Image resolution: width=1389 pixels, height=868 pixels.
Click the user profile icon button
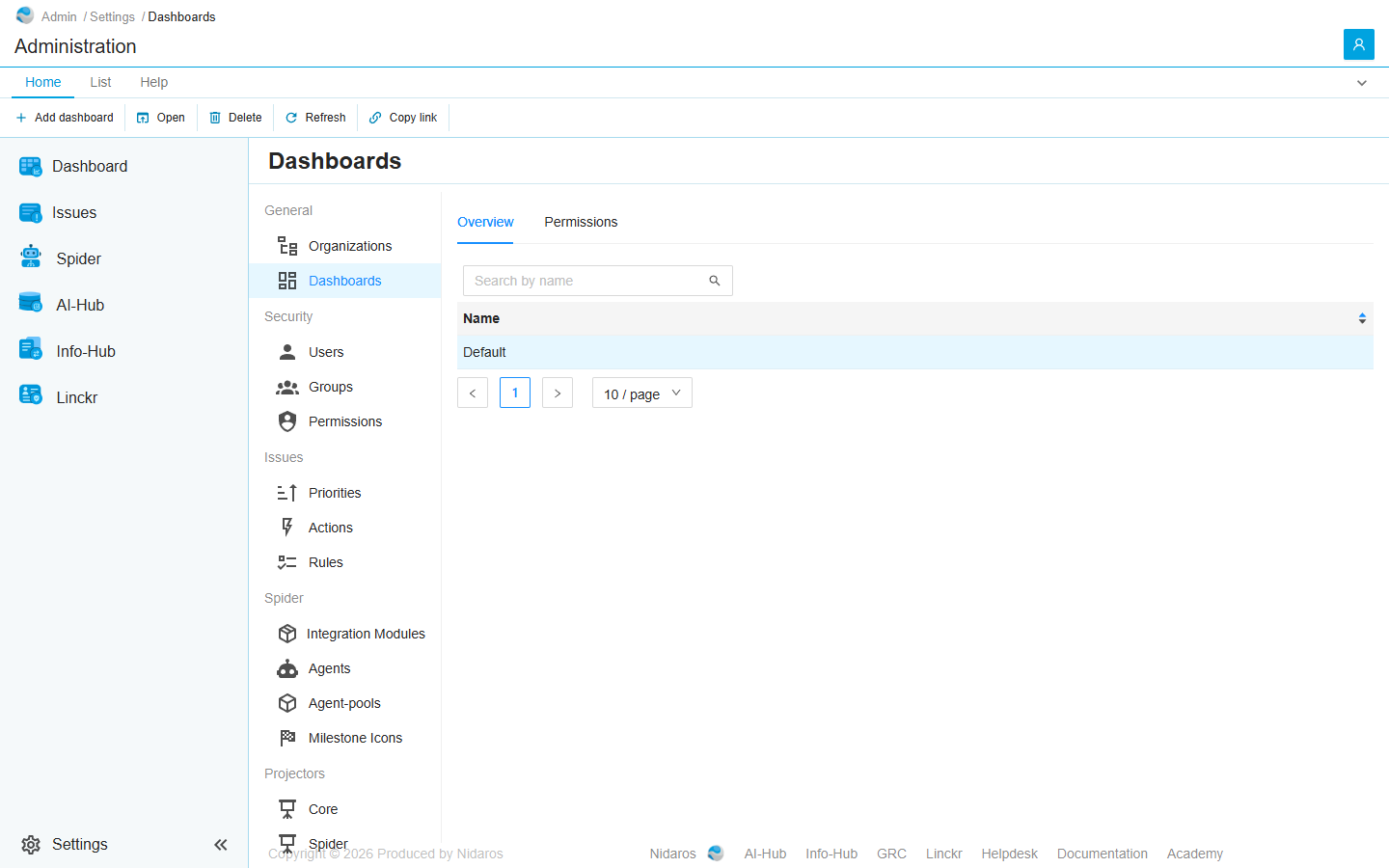click(x=1359, y=44)
